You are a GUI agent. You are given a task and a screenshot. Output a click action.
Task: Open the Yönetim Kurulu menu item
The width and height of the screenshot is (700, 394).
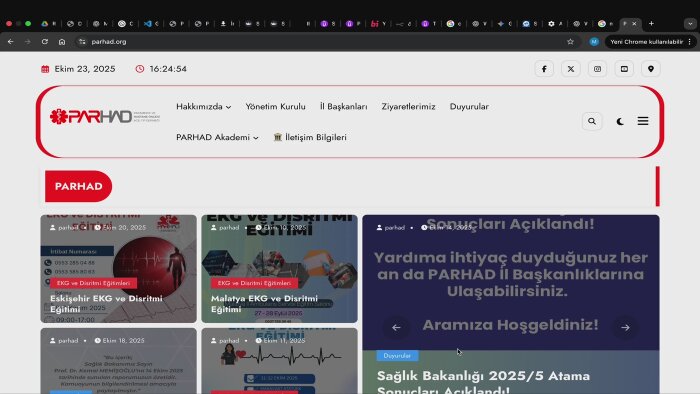point(275,107)
